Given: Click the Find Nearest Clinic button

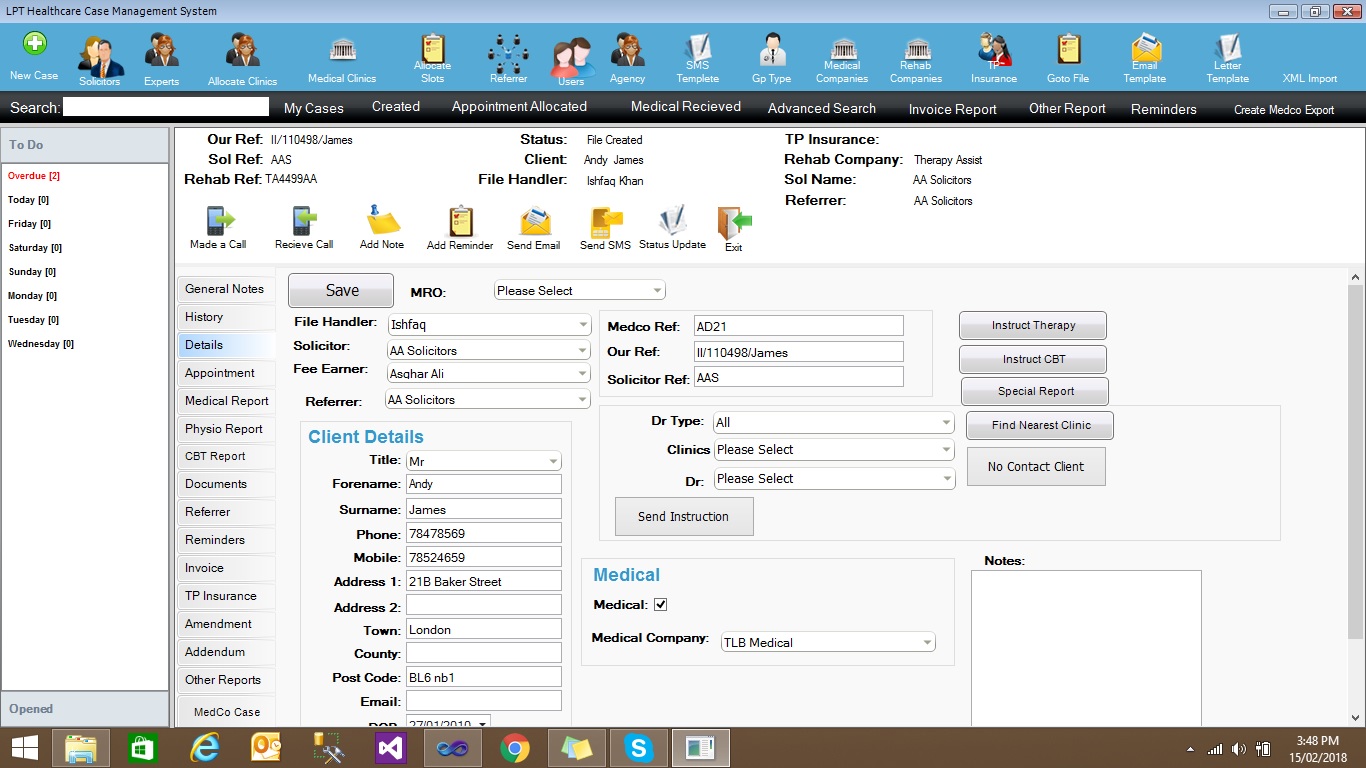Looking at the screenshot, I should [x=1040, y=425].
